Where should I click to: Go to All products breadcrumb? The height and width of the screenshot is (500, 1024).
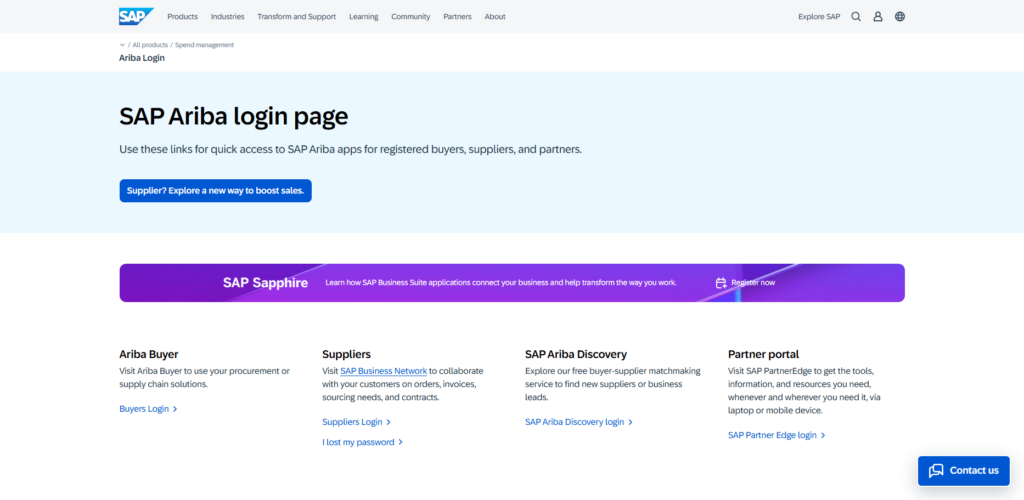point(150,45)
